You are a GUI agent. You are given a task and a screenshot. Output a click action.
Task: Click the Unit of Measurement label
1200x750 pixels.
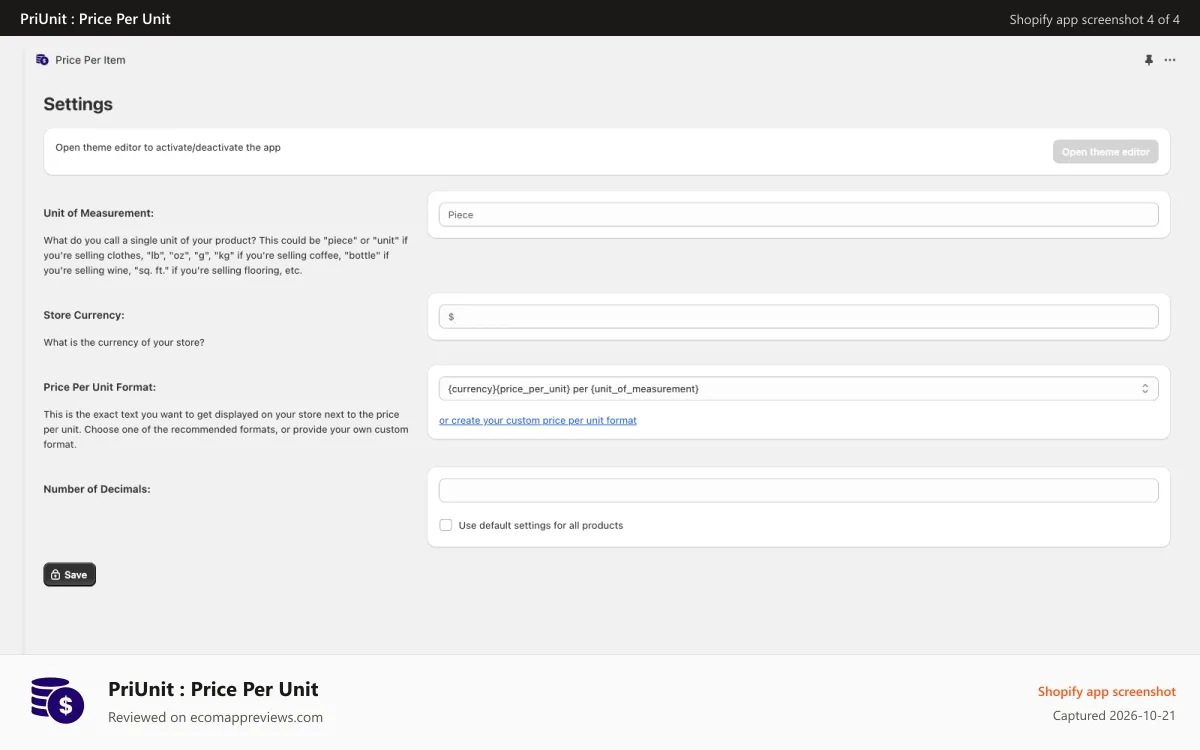(x=98, y=213)
